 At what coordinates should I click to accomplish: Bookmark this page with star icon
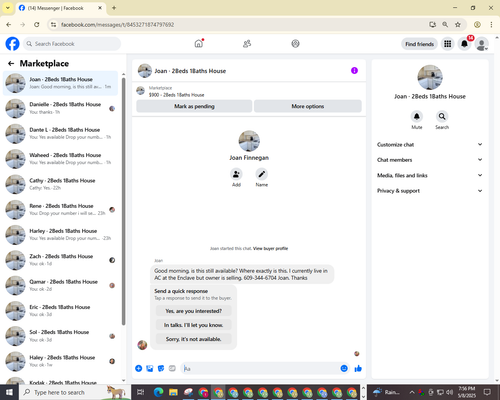click(458, 25)
